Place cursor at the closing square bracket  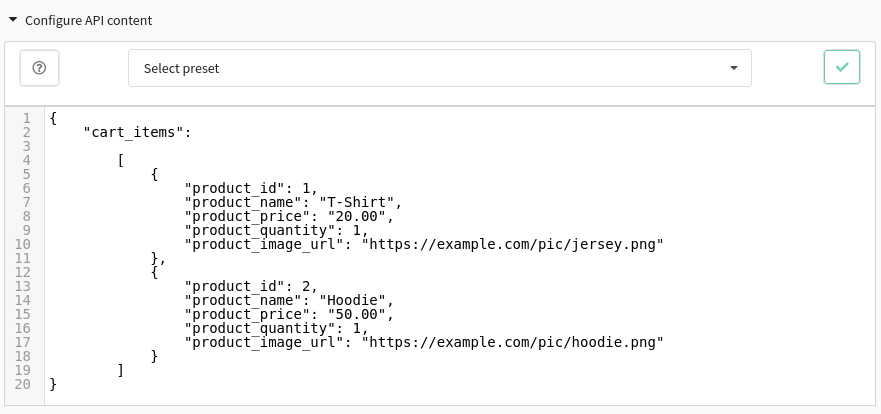[120, 370]
